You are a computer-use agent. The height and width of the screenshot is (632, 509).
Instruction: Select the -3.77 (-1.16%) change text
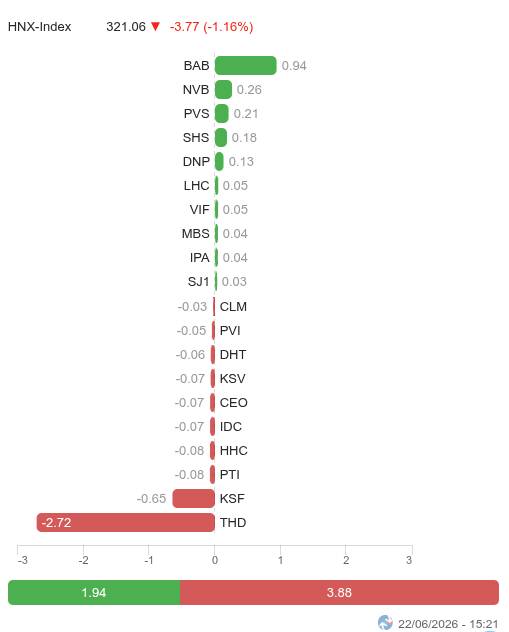(x=211, y=27)
